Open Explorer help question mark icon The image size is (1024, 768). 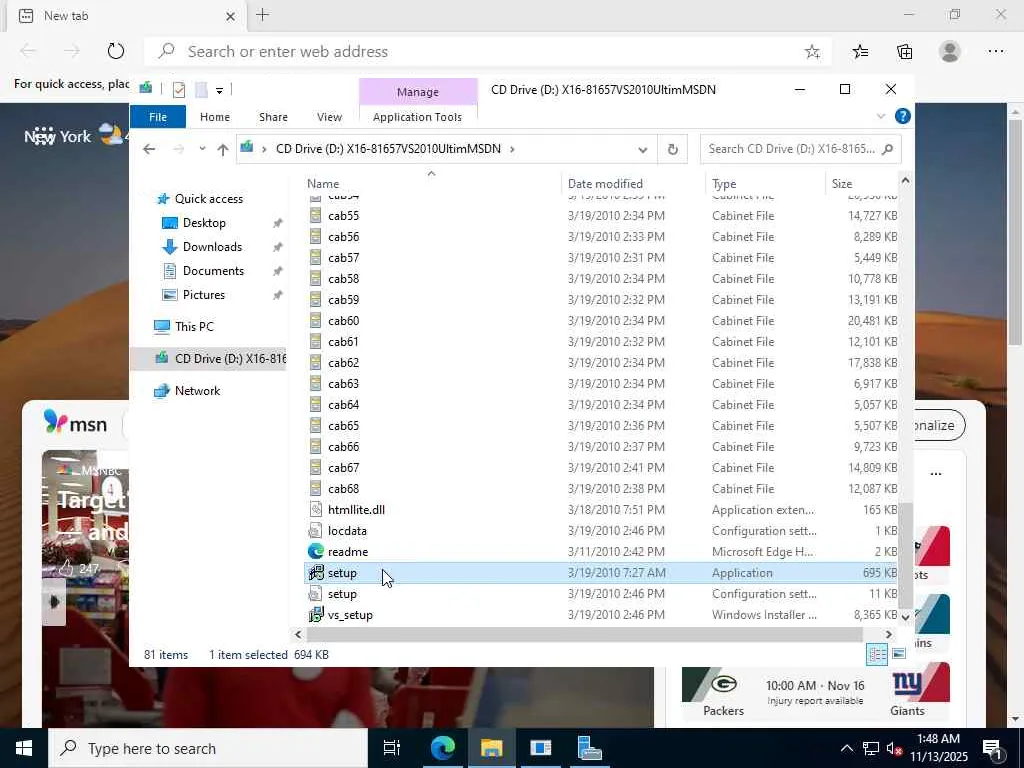click(x=903, y=116)
